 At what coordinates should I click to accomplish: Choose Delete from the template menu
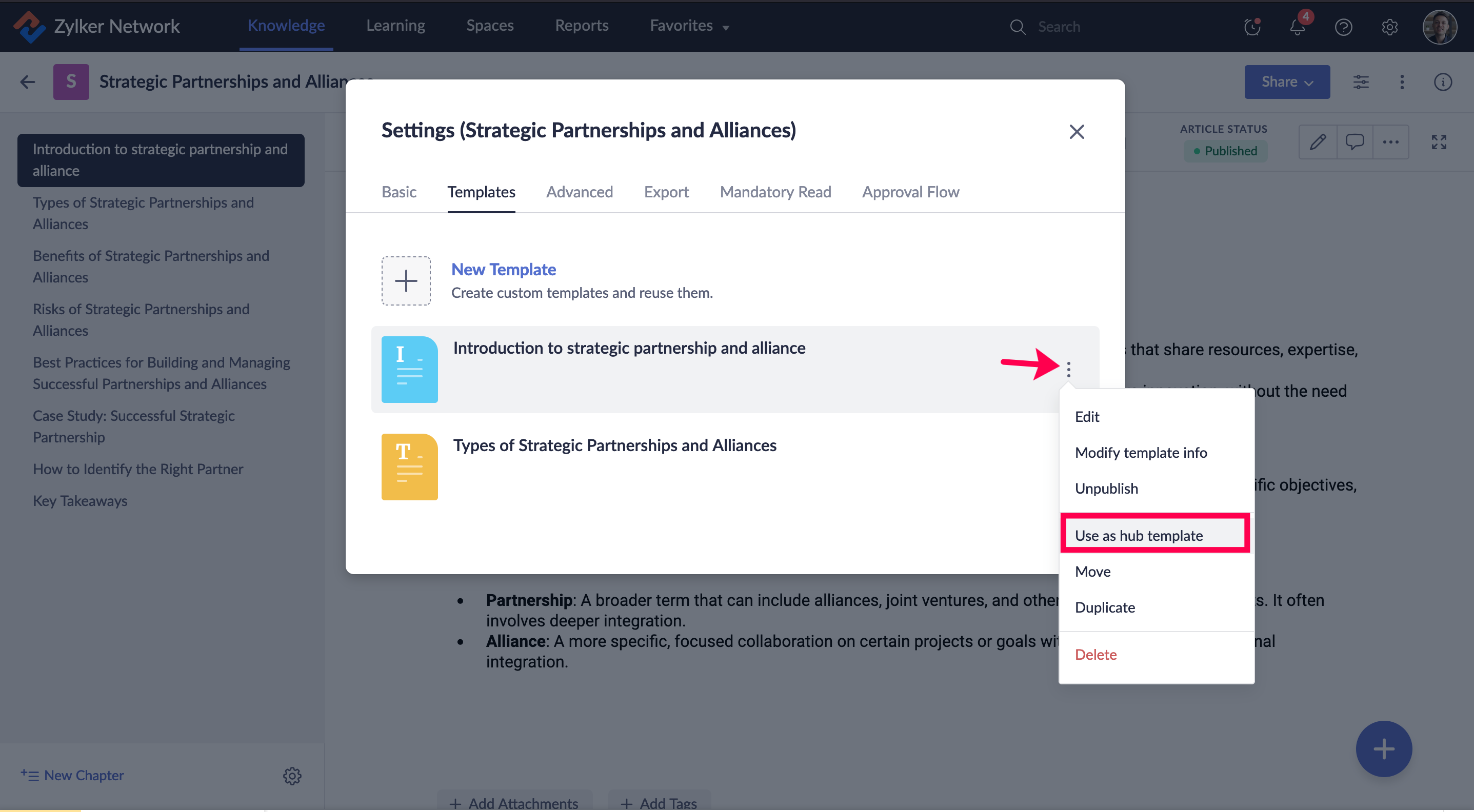(1095, 654)
